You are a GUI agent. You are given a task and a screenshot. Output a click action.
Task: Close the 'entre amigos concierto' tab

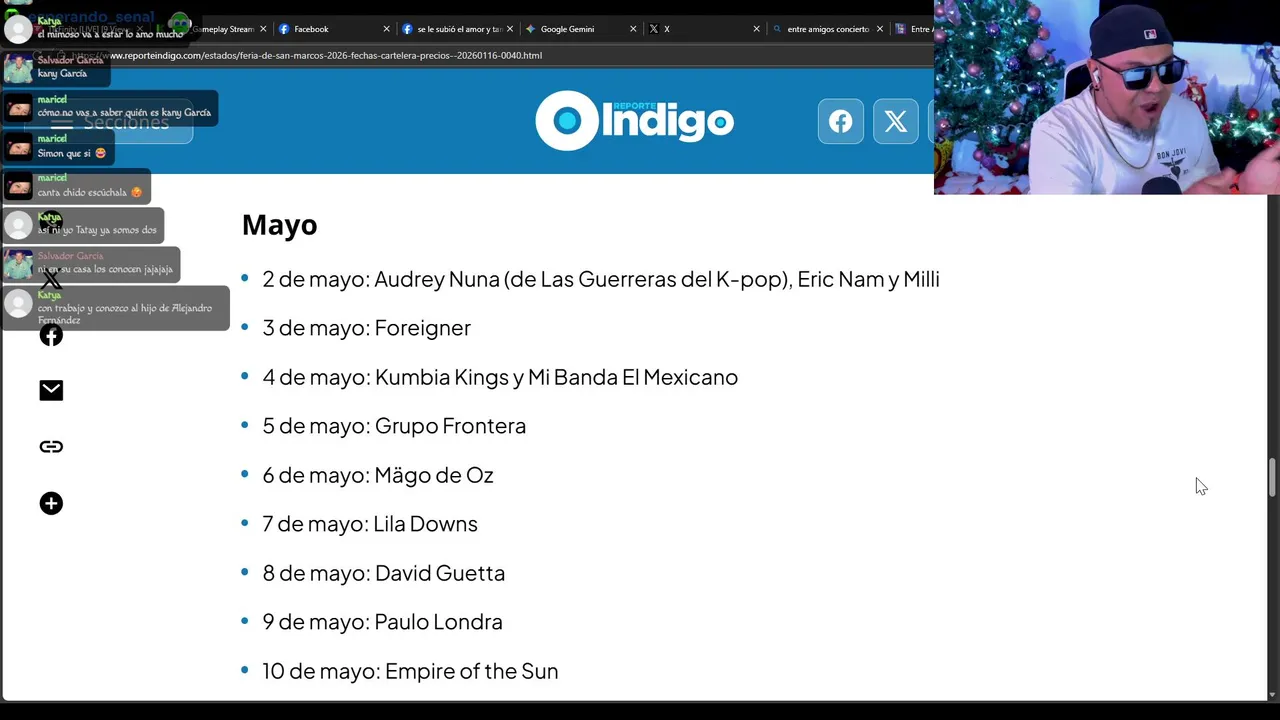pos(880,29)
